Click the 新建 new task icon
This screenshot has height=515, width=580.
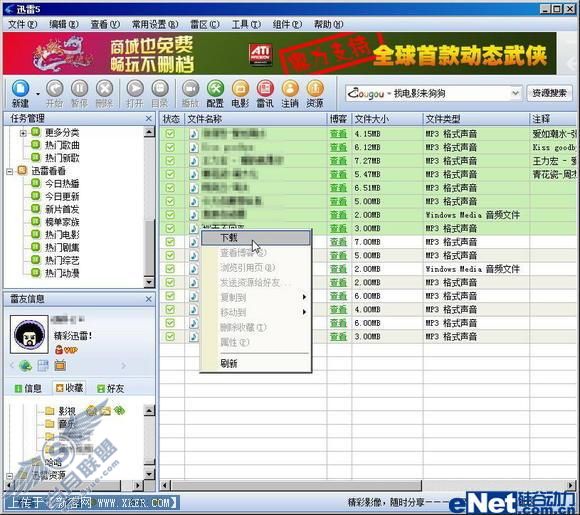pyautogui.click(x=20, y=89)
